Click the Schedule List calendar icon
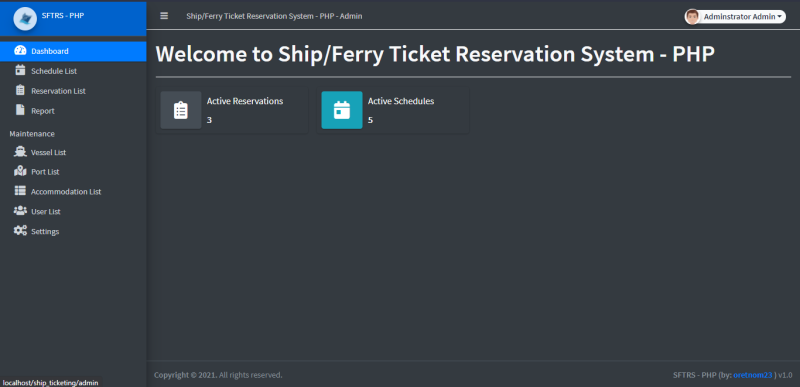 click(20, 70)
